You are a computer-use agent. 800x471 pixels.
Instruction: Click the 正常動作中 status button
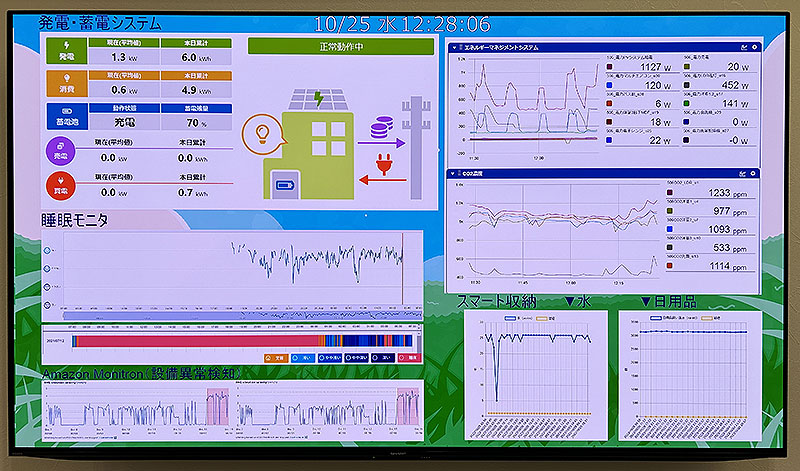tap(340, 46)
